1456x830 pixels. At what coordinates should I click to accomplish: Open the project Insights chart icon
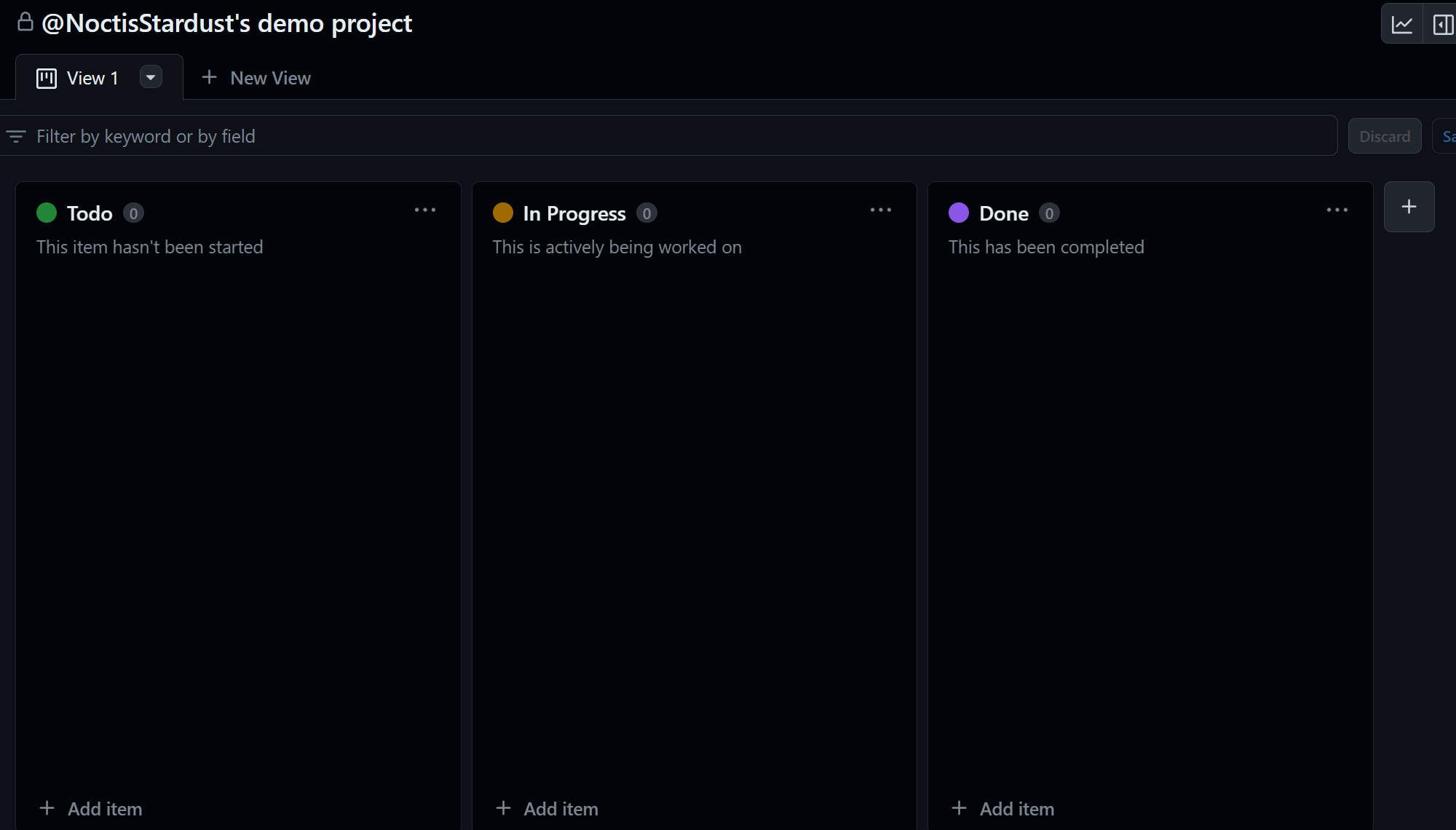click(x=1401, y=24)
